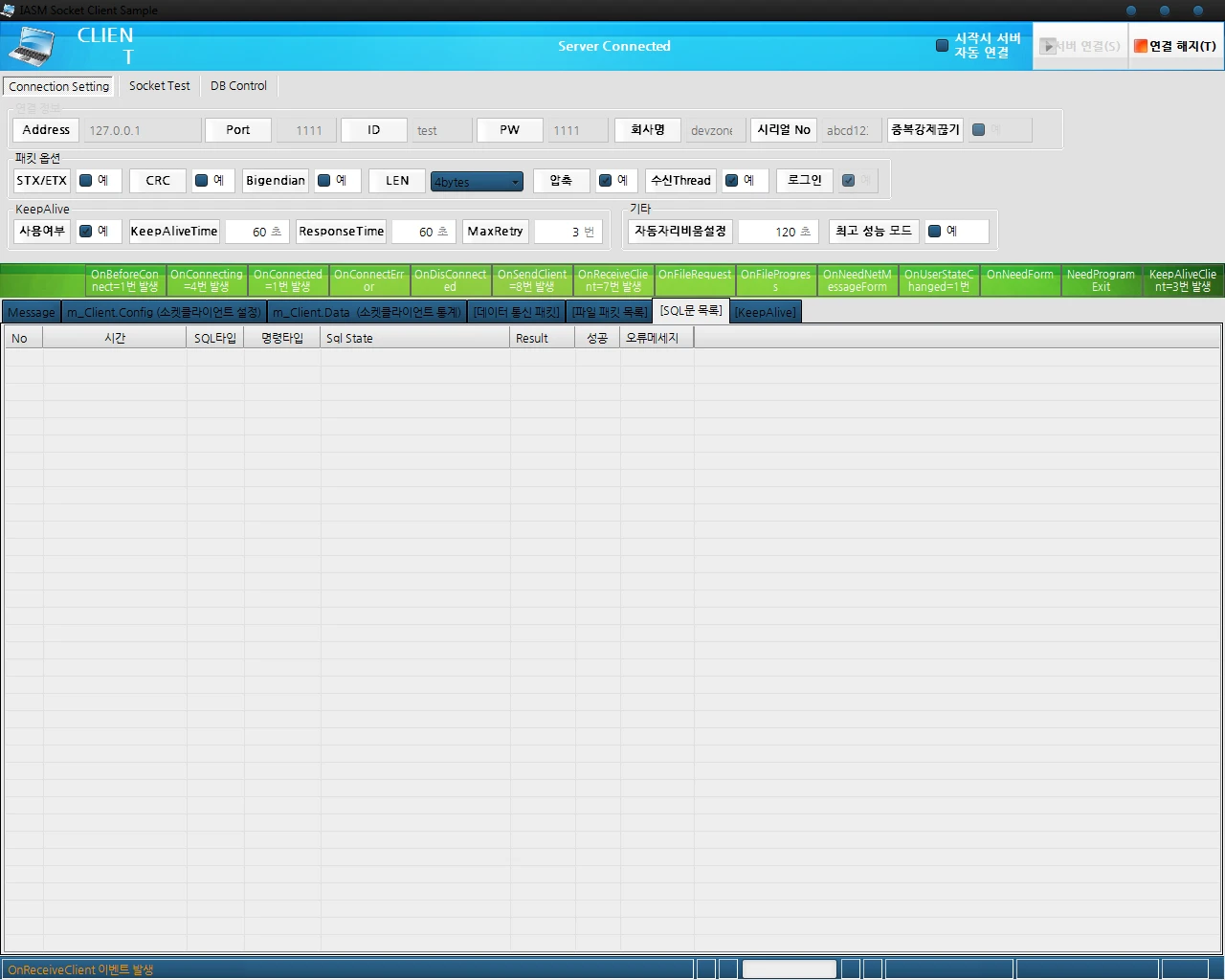Click the title bar app icon

point(9,10)
